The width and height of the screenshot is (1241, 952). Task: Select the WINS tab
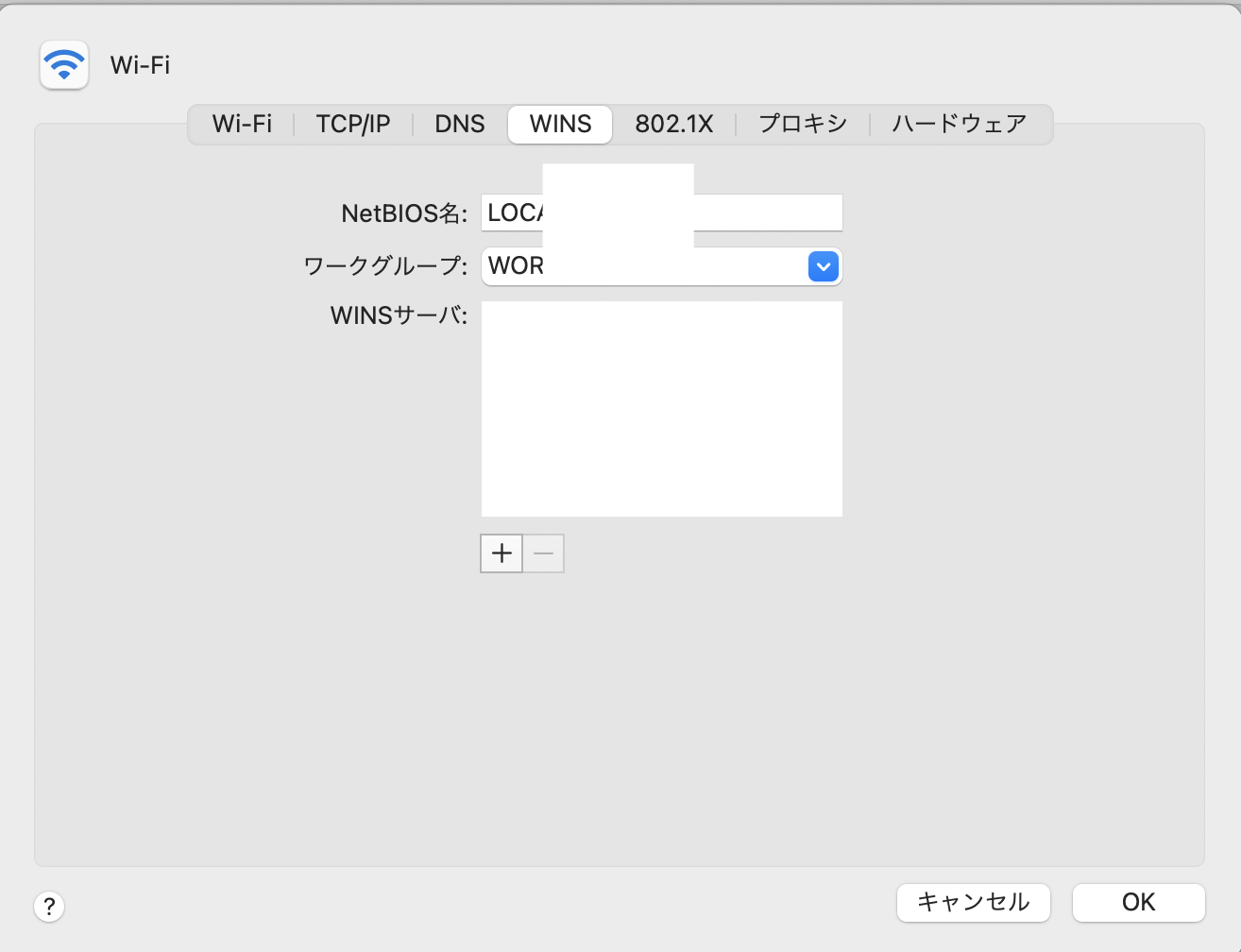(x=560, y=124)
